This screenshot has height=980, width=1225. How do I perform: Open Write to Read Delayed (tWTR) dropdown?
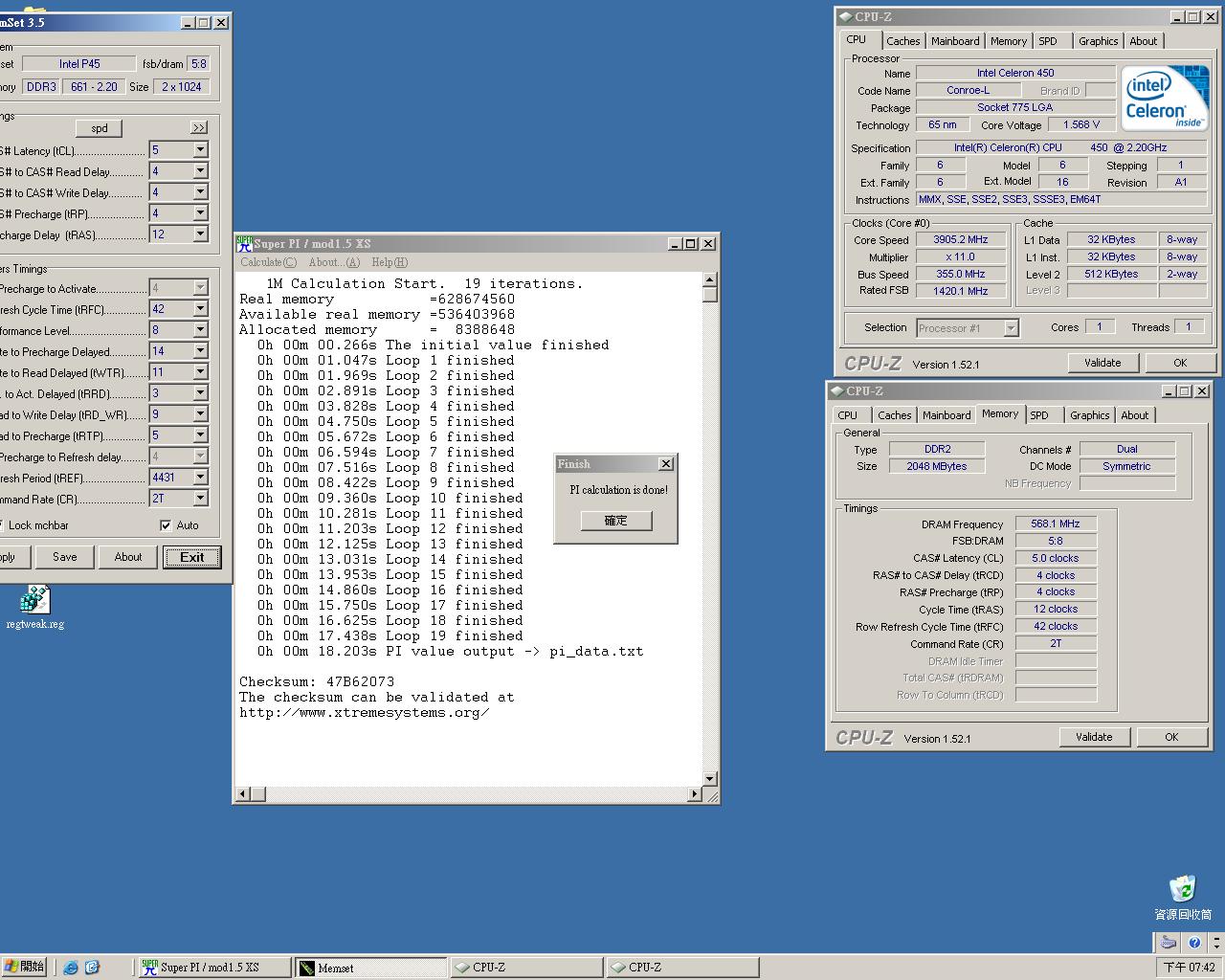[x=200, y=372]
